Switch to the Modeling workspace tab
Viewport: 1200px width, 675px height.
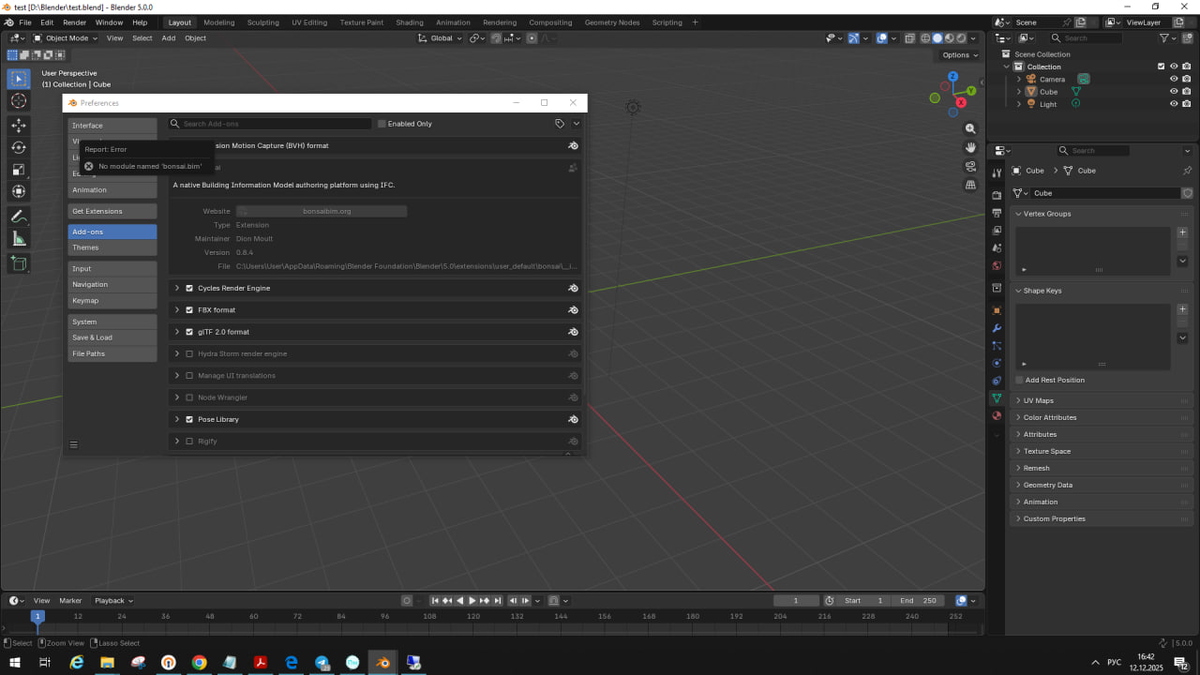coord(219,22)
